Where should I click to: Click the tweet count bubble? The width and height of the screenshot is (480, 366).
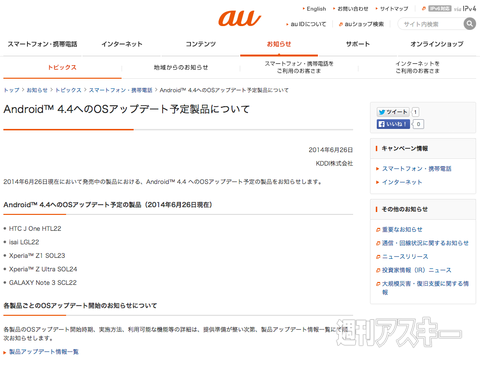(415, 112)
